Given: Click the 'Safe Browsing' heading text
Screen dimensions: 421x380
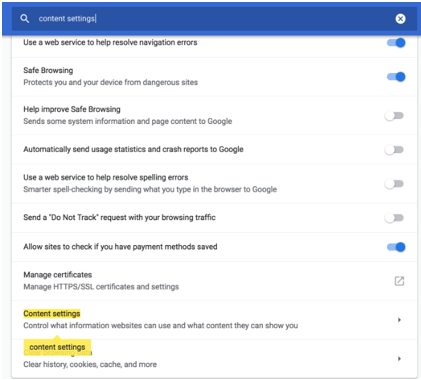Looking at the screenshot, I should [x=48, y=70].
